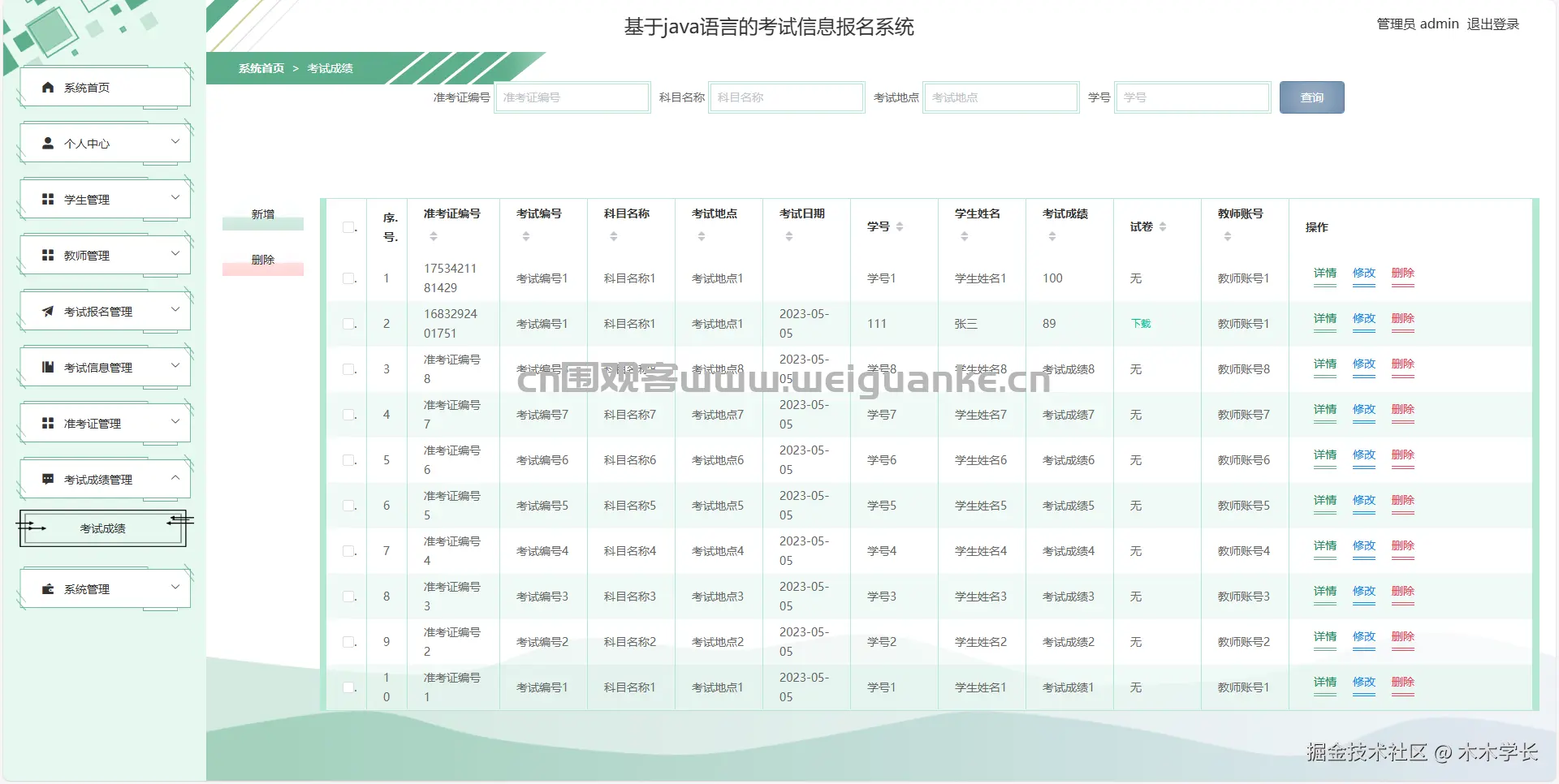Sort by 准考证编号 column arrows

pyautogui.click(x=434, y=236)
